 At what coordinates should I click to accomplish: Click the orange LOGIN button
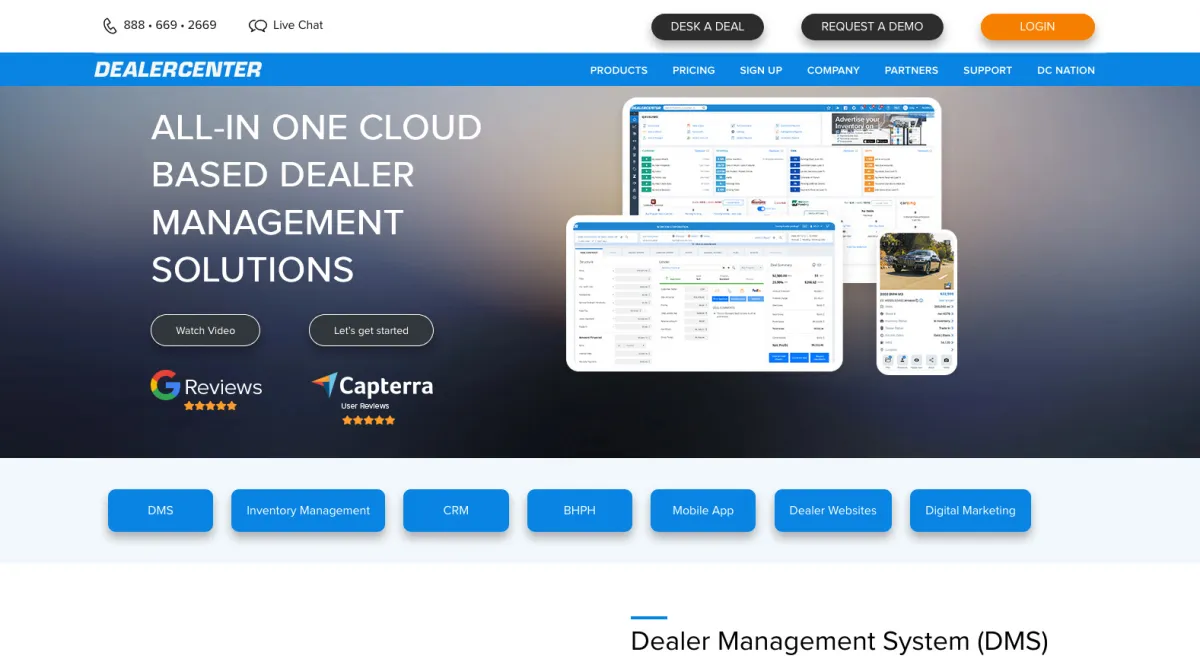click(x=1037, y=27)
